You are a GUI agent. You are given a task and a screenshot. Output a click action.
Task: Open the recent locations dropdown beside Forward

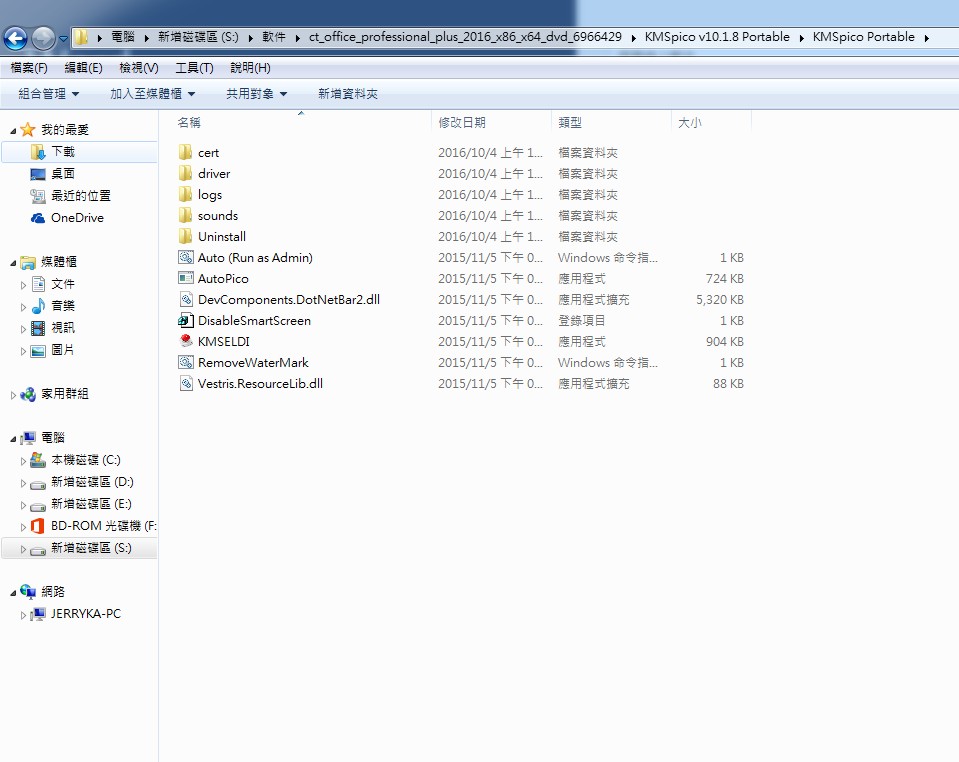[63, 39]
